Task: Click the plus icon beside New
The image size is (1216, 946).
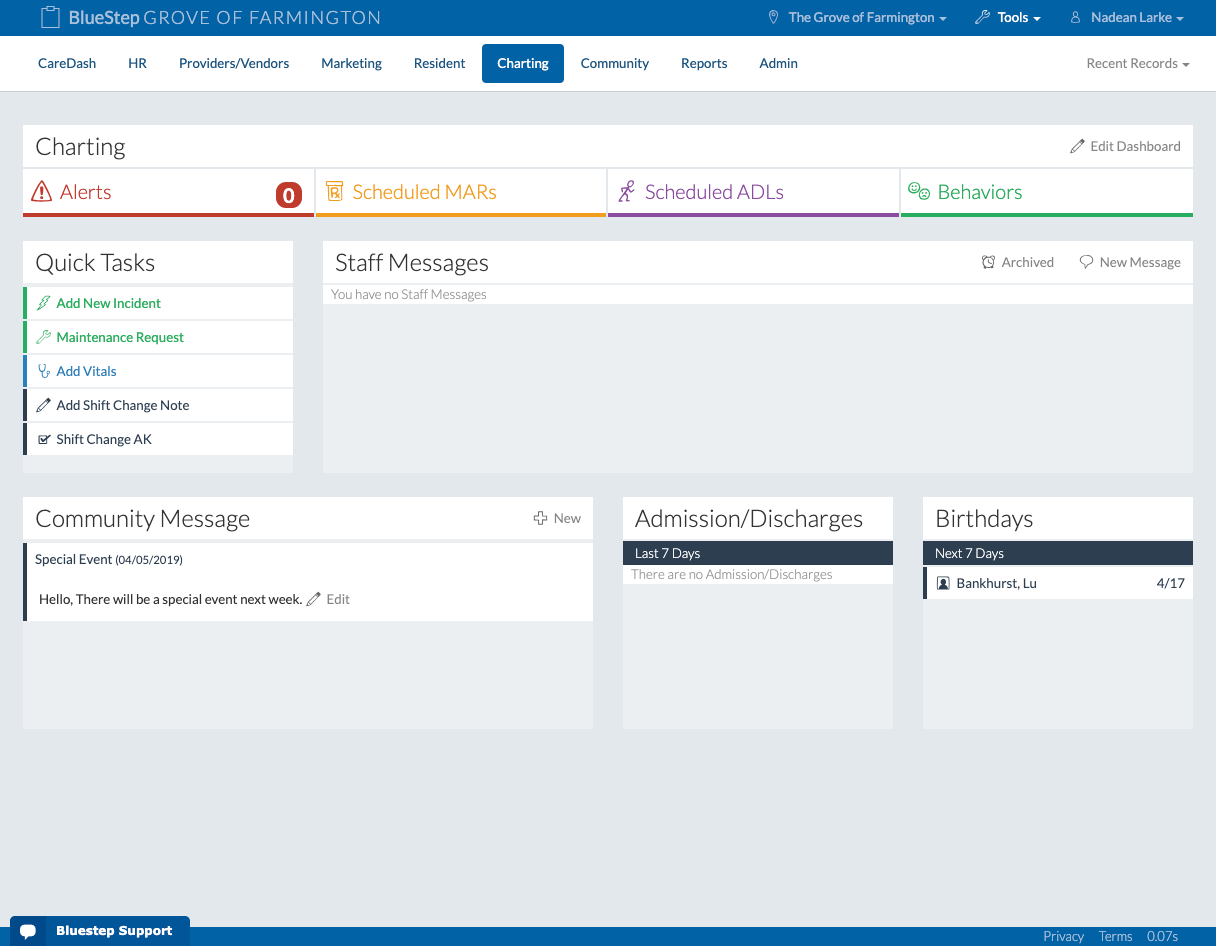Action: (x=540, y=518)
